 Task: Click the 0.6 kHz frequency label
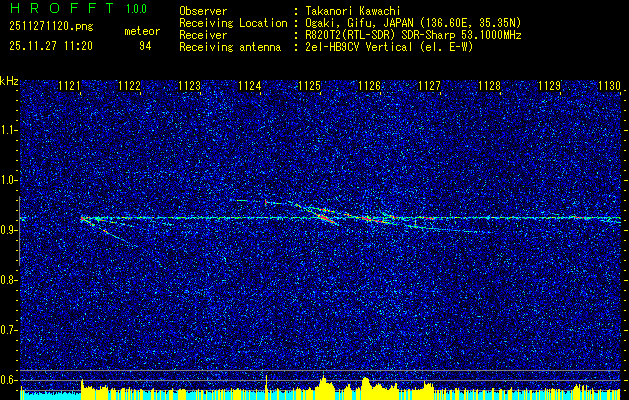(x=8, y=380)
